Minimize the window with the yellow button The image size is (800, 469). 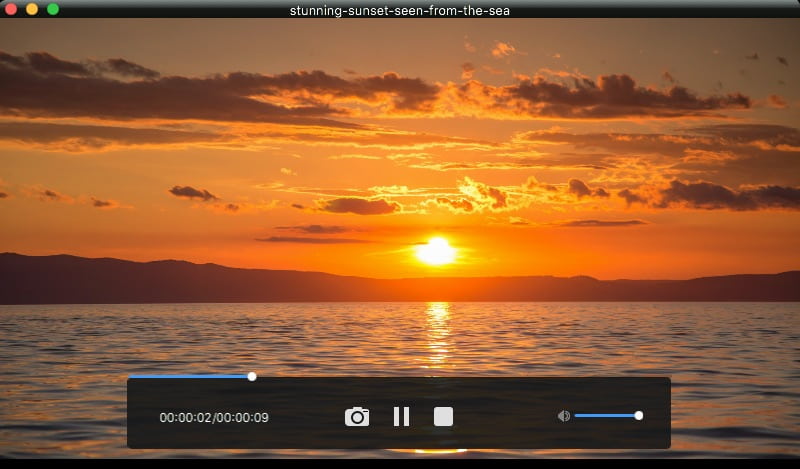[x=32, y=9]
